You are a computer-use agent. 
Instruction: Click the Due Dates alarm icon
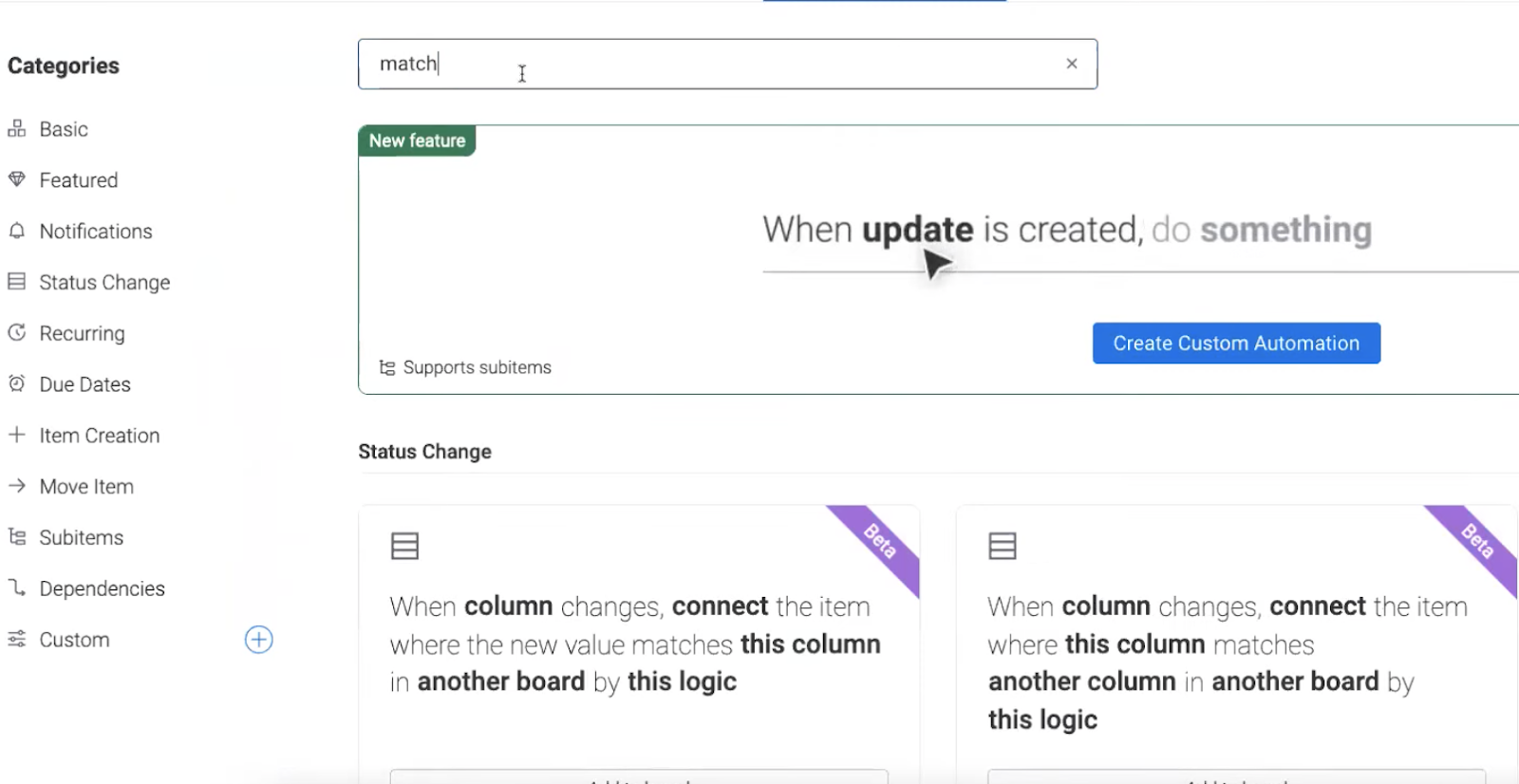tap(16, 383)
